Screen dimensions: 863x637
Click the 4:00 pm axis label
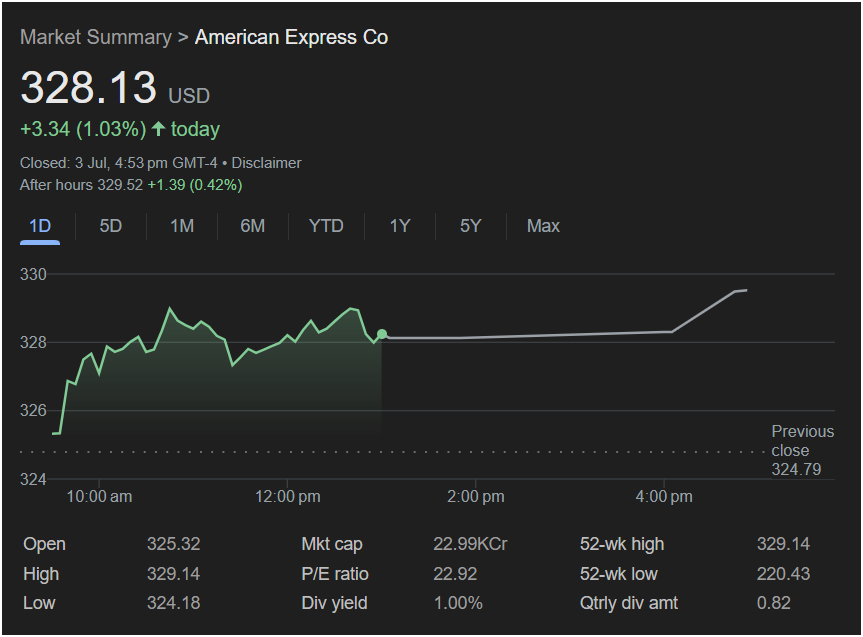(664, 497)
